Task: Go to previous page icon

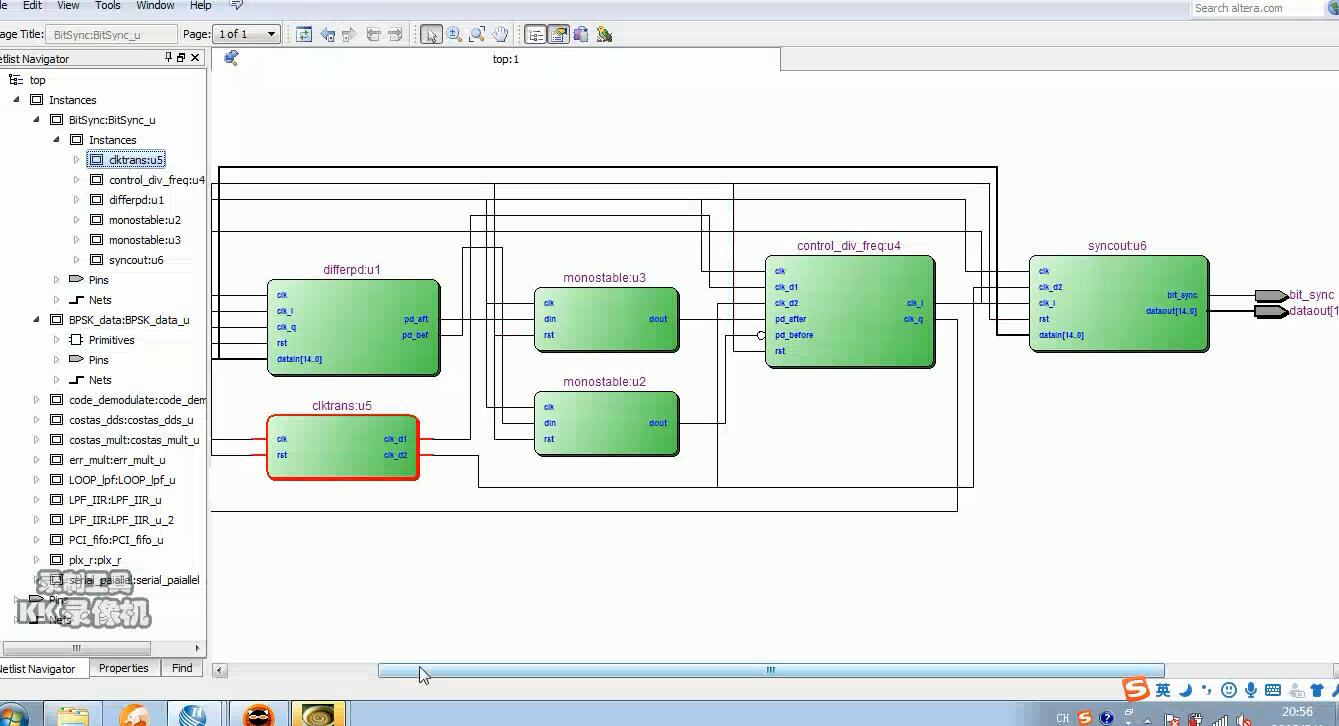Action: coord(373,34)
